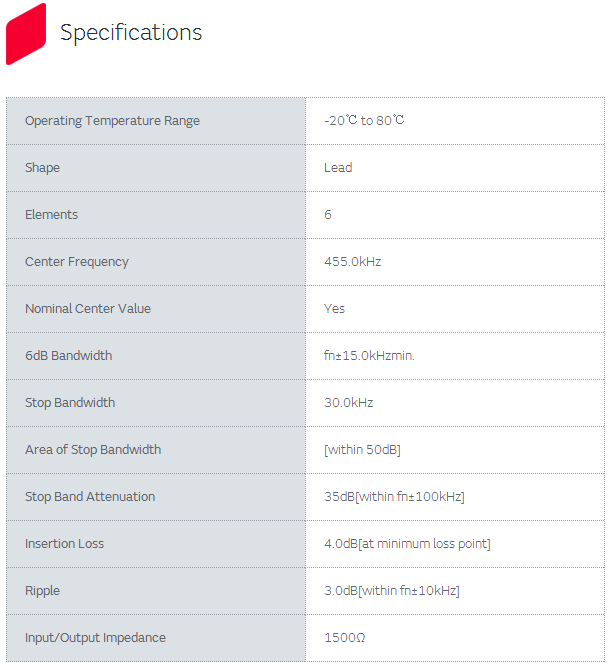Select the 455.0kHz value cell

pos(352,262)
